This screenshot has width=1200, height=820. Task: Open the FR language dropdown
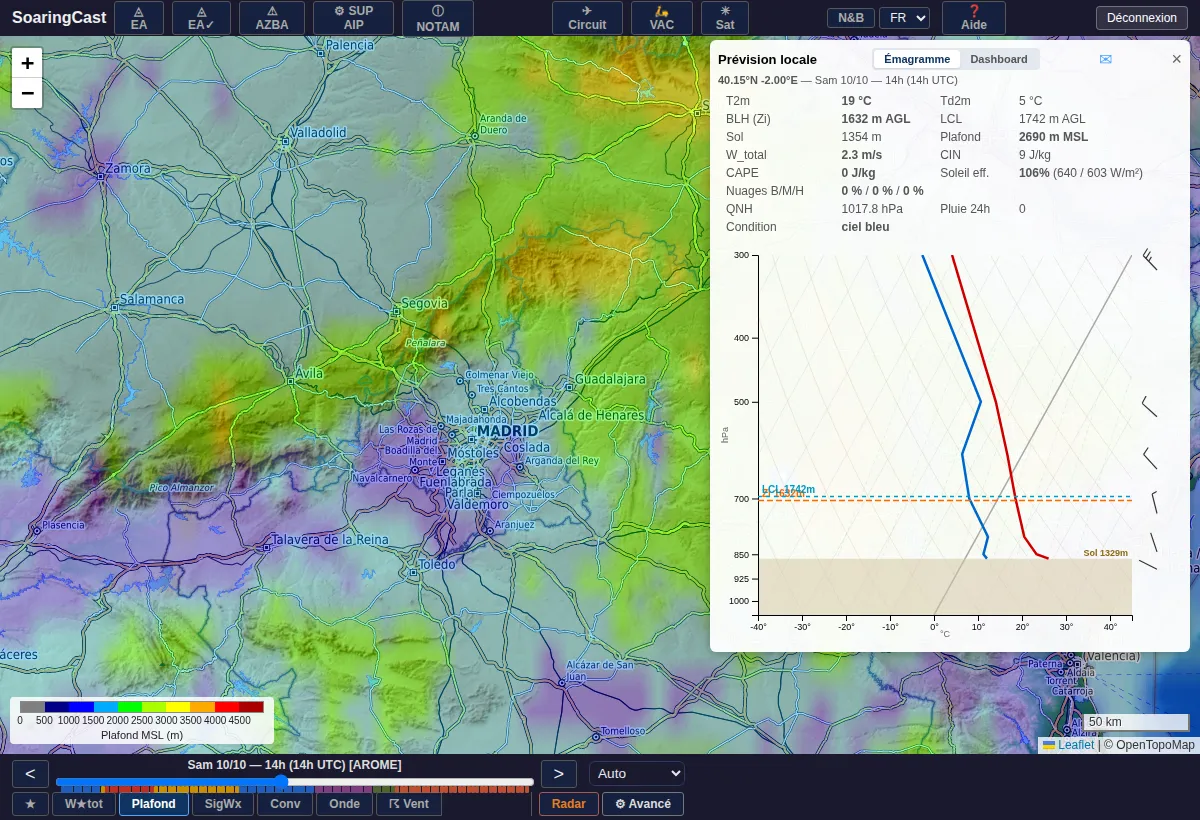click(x=904, y=18)
